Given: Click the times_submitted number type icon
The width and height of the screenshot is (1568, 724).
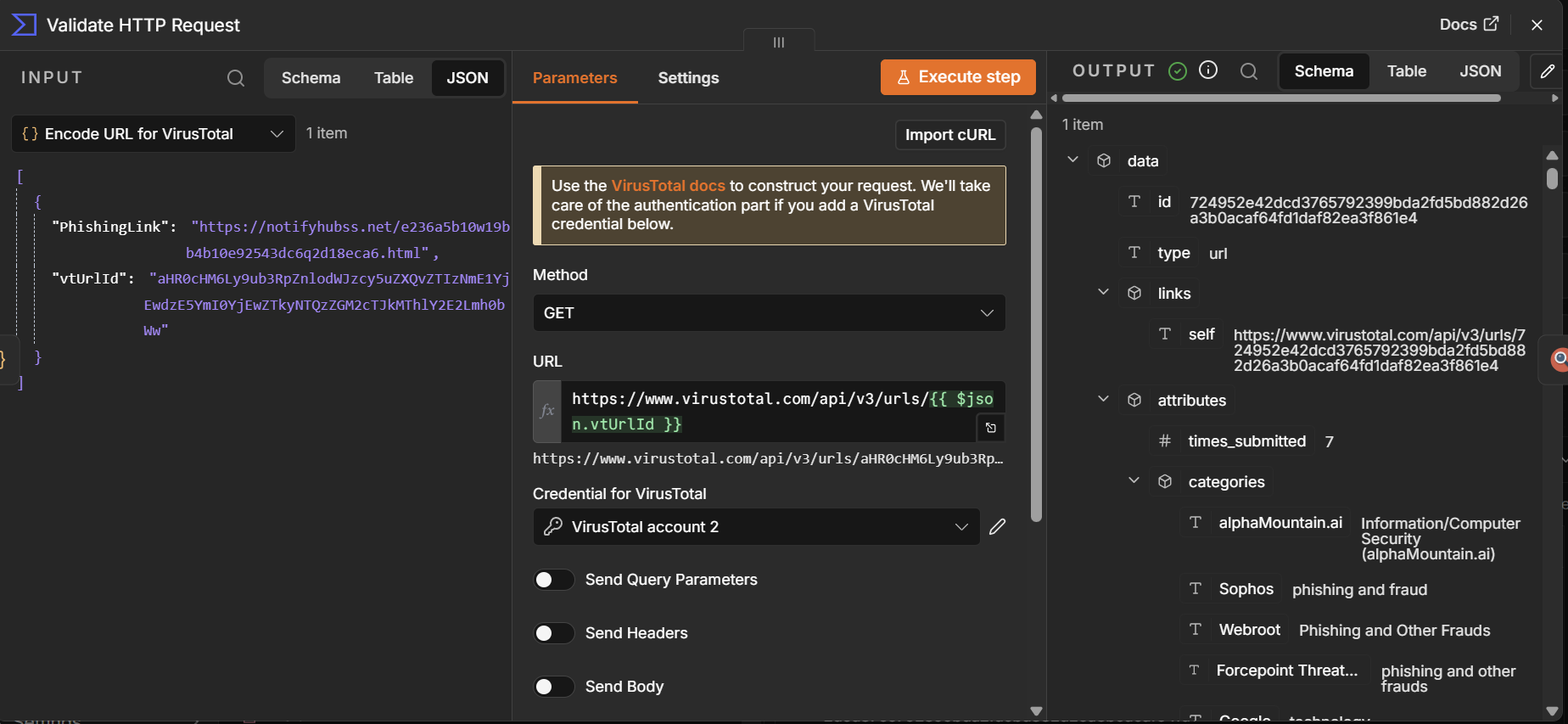Looking at the screenshot, I should click(x=1165, y=441).
